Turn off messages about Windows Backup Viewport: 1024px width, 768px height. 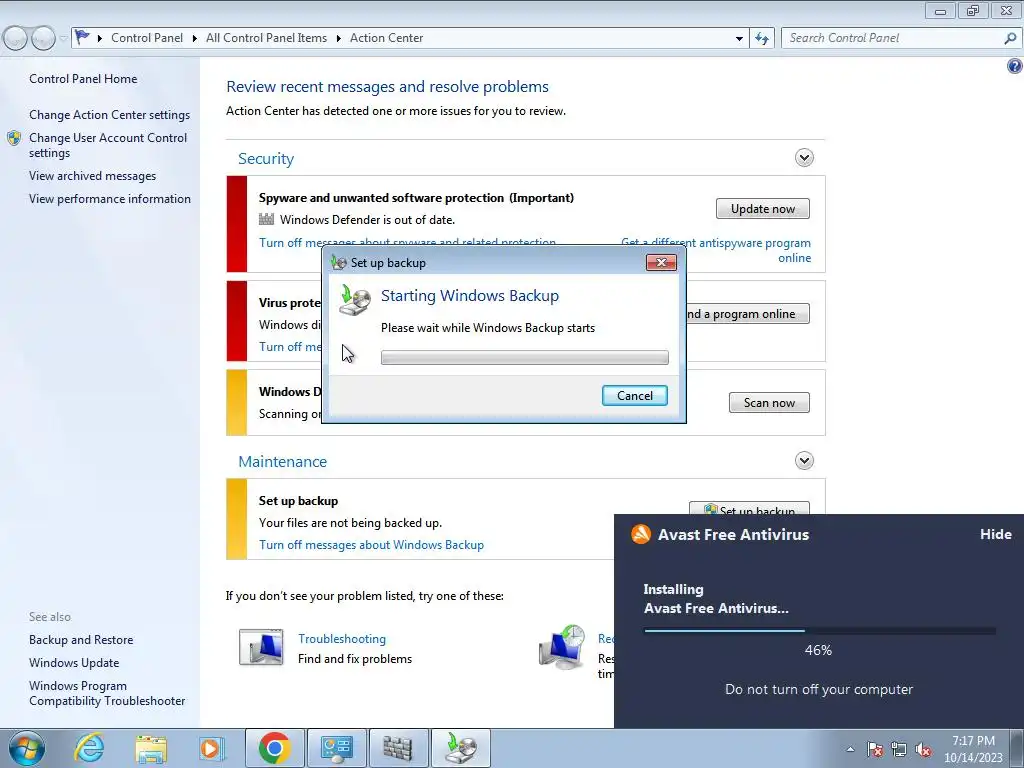371,545
